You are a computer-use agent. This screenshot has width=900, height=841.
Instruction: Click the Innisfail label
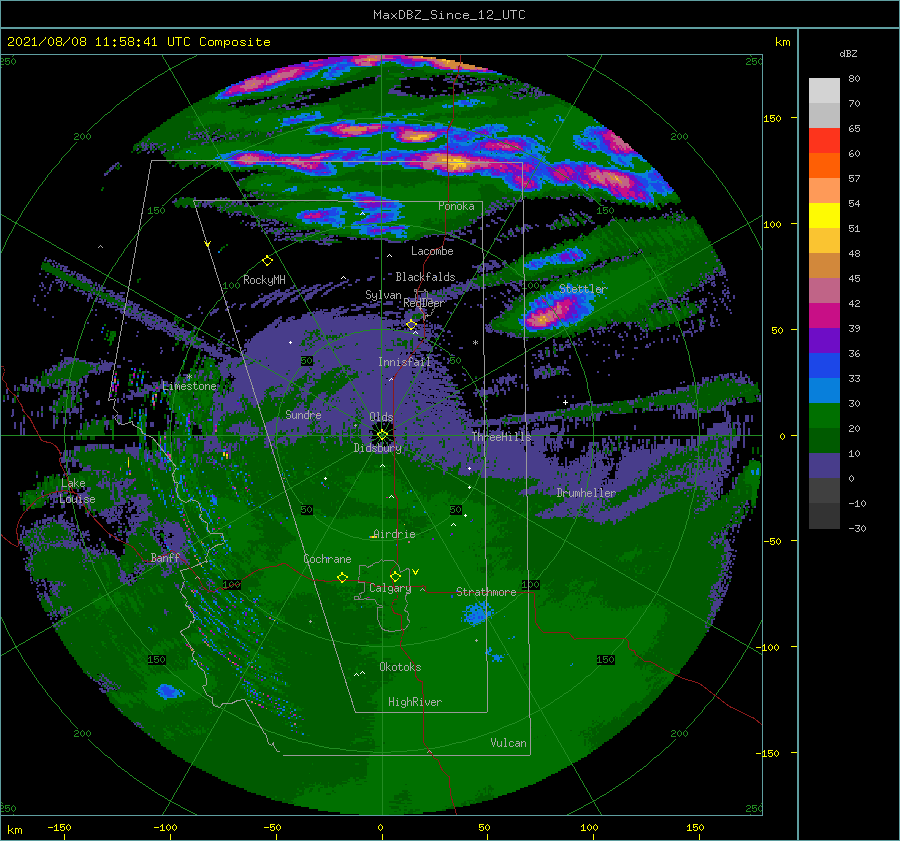pyautogui.click(x=404, y=362)
